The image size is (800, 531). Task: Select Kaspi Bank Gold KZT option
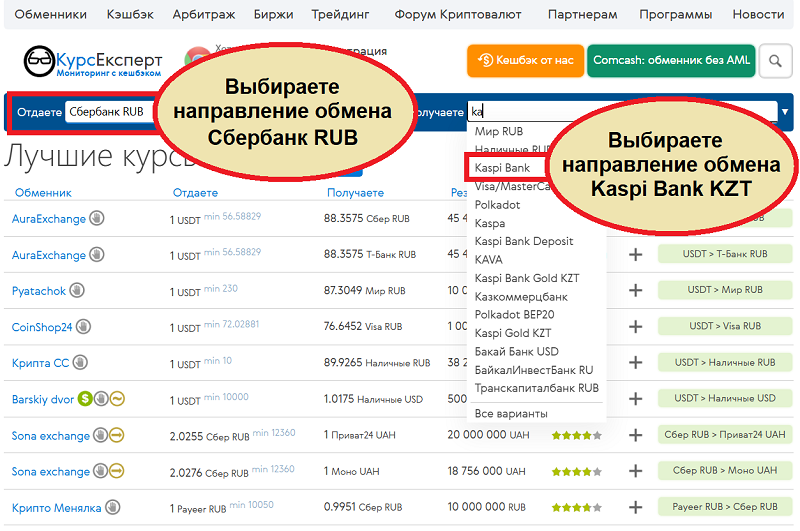[x=527, y=279]
